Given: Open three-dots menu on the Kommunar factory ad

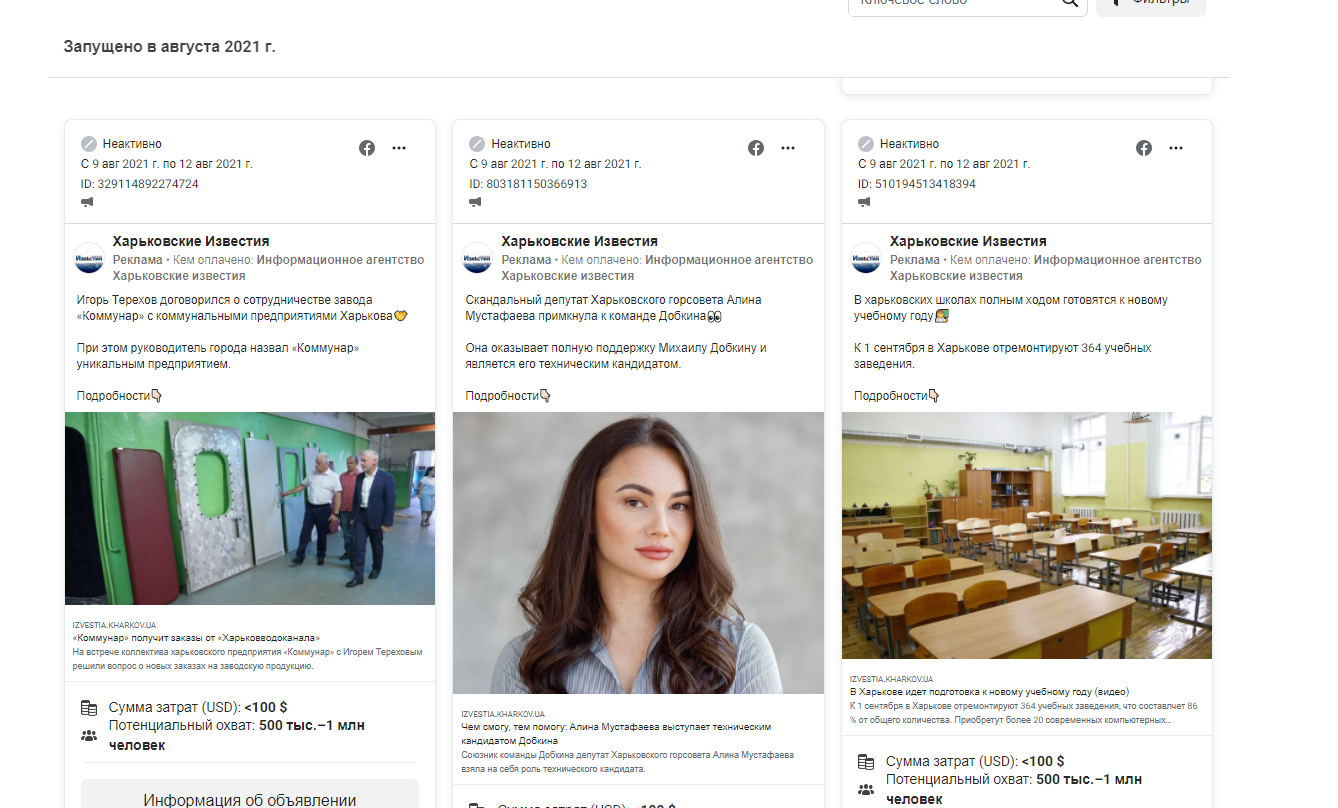Looking at the screenshot, I should [x=399, y=148].
